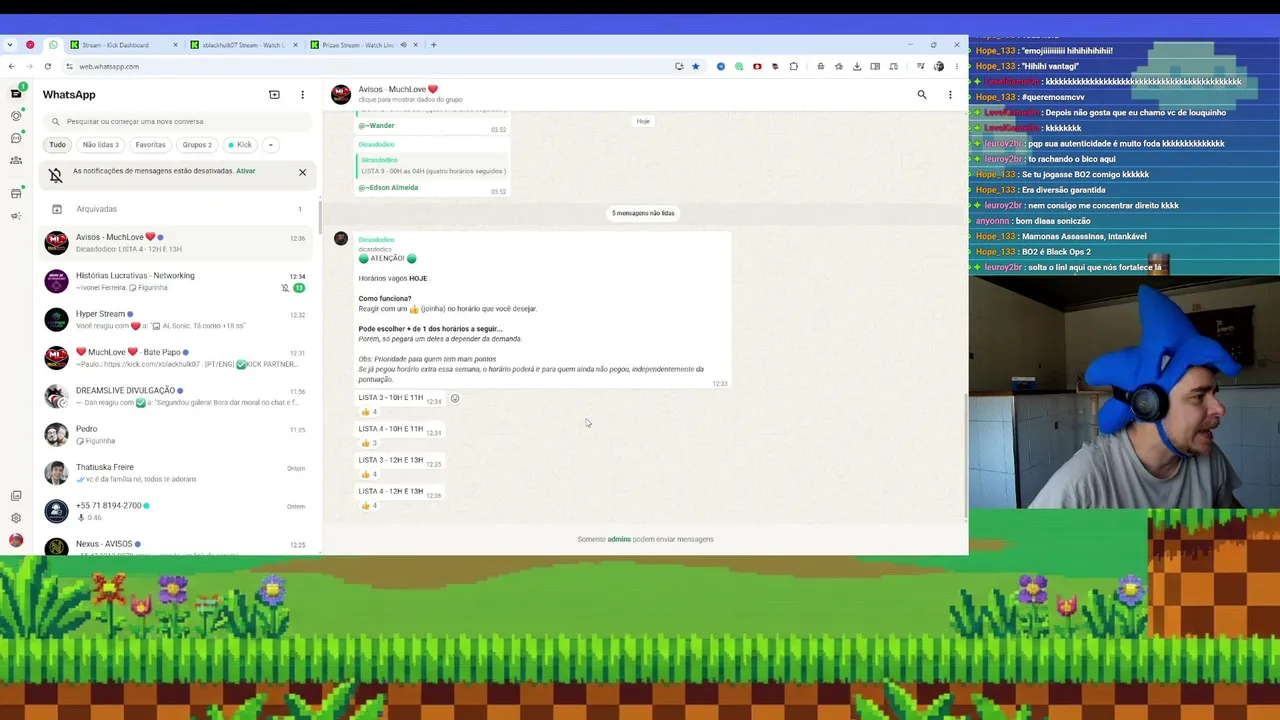
Task: Dismiss the notifications disabled banner
Action: coord(302,172)
